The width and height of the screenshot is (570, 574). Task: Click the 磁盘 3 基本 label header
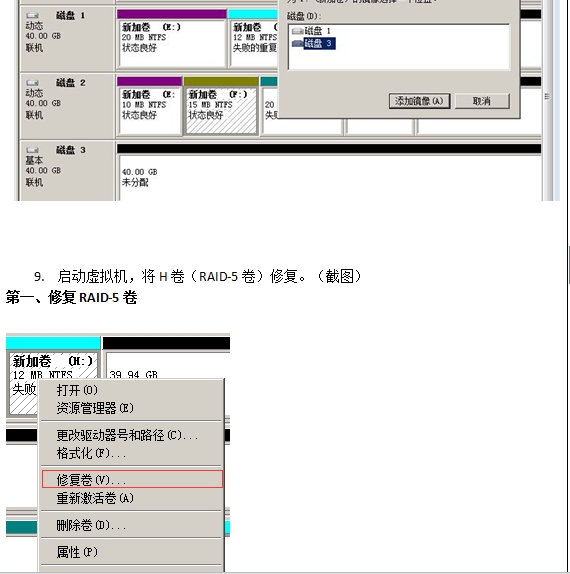(x=70, y=150)
